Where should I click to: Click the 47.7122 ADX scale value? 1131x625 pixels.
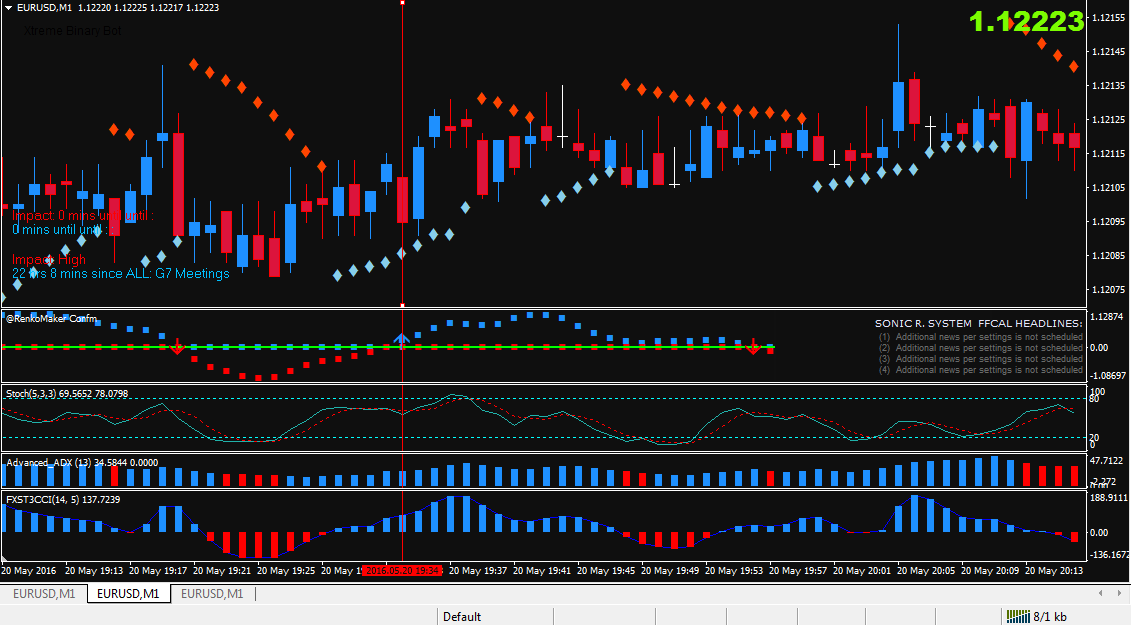coord(1107,460)
